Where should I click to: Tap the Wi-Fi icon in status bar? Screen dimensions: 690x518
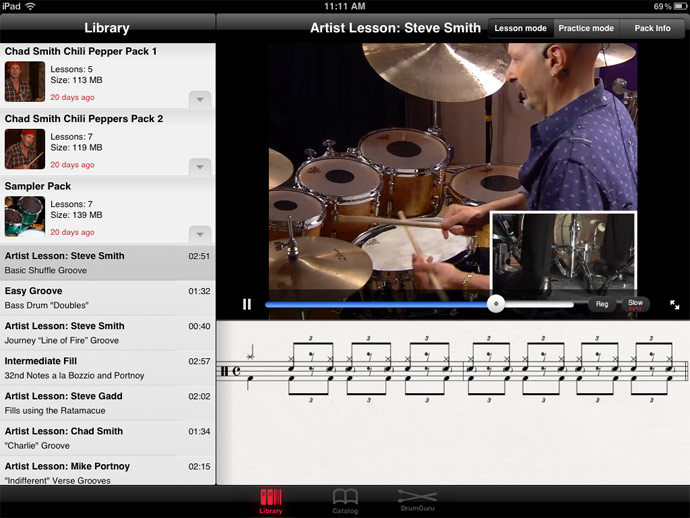coord(30,6)
